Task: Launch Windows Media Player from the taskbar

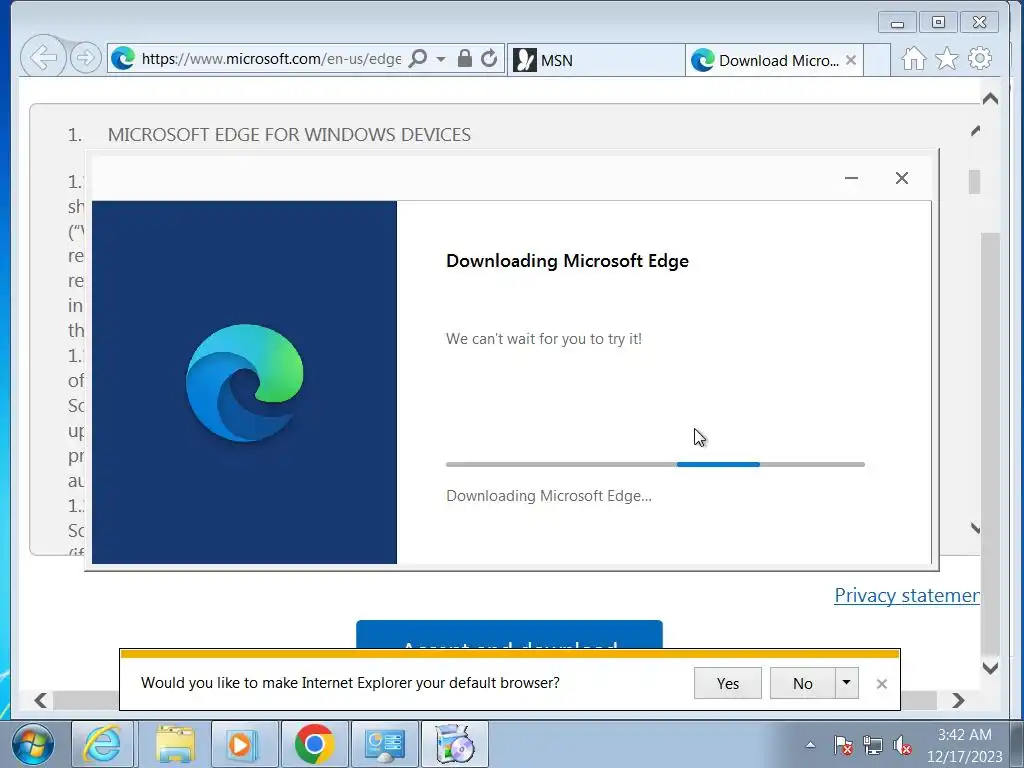Action: click(x=243, y=744)
